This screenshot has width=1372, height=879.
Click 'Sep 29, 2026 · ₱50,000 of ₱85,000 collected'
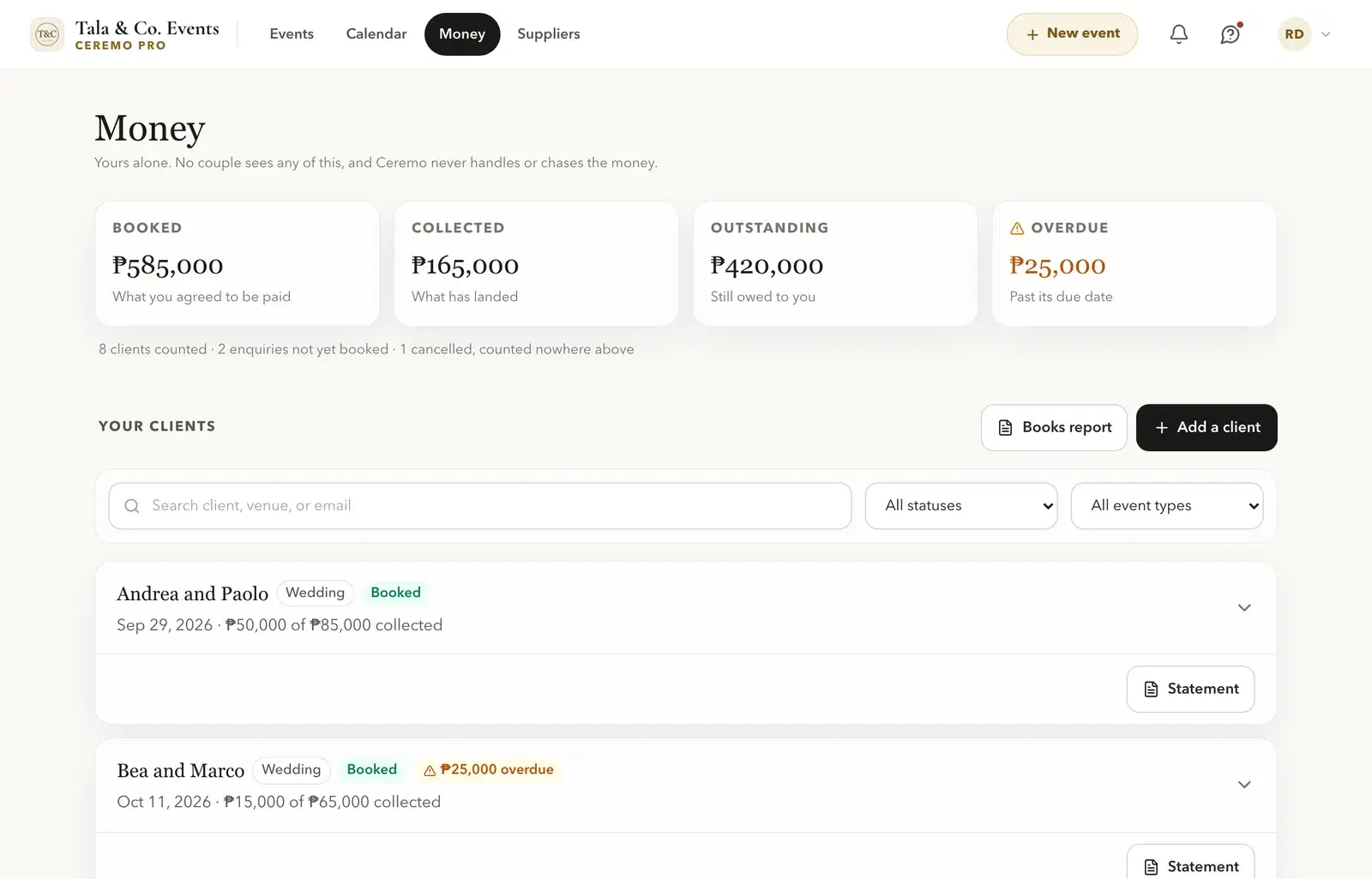(x=280, y=625)
